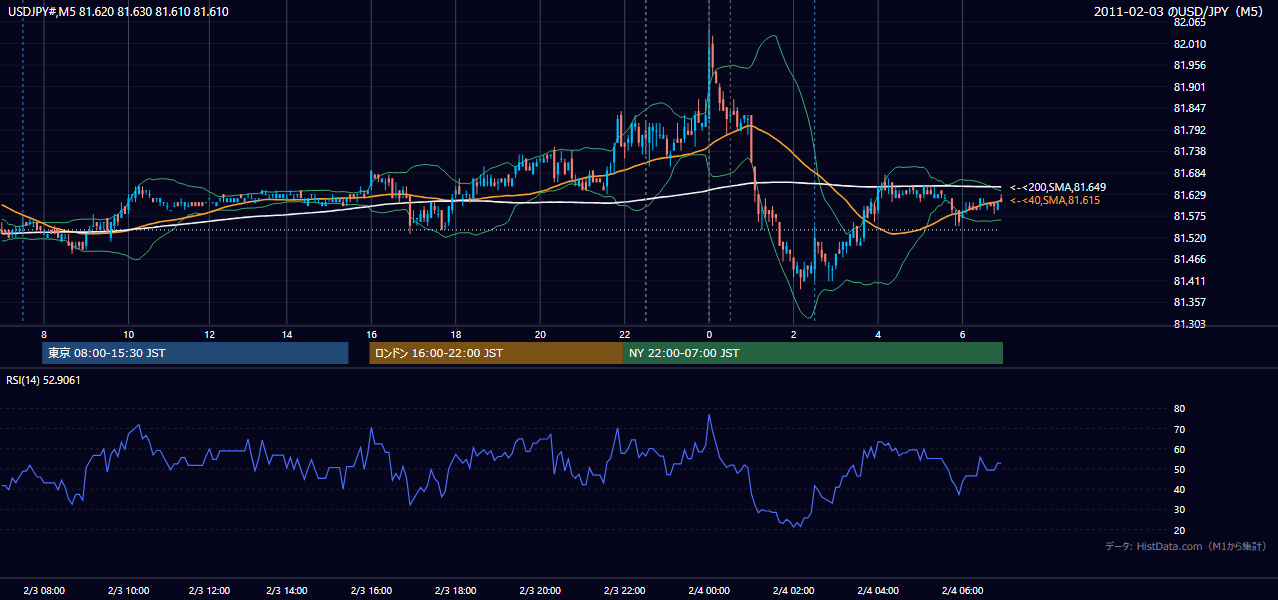The height and width of the screenshot is (600, 1278).
Task: Click price axis value 81.411
Action: pyautogui.click(x=1189, y=281)
